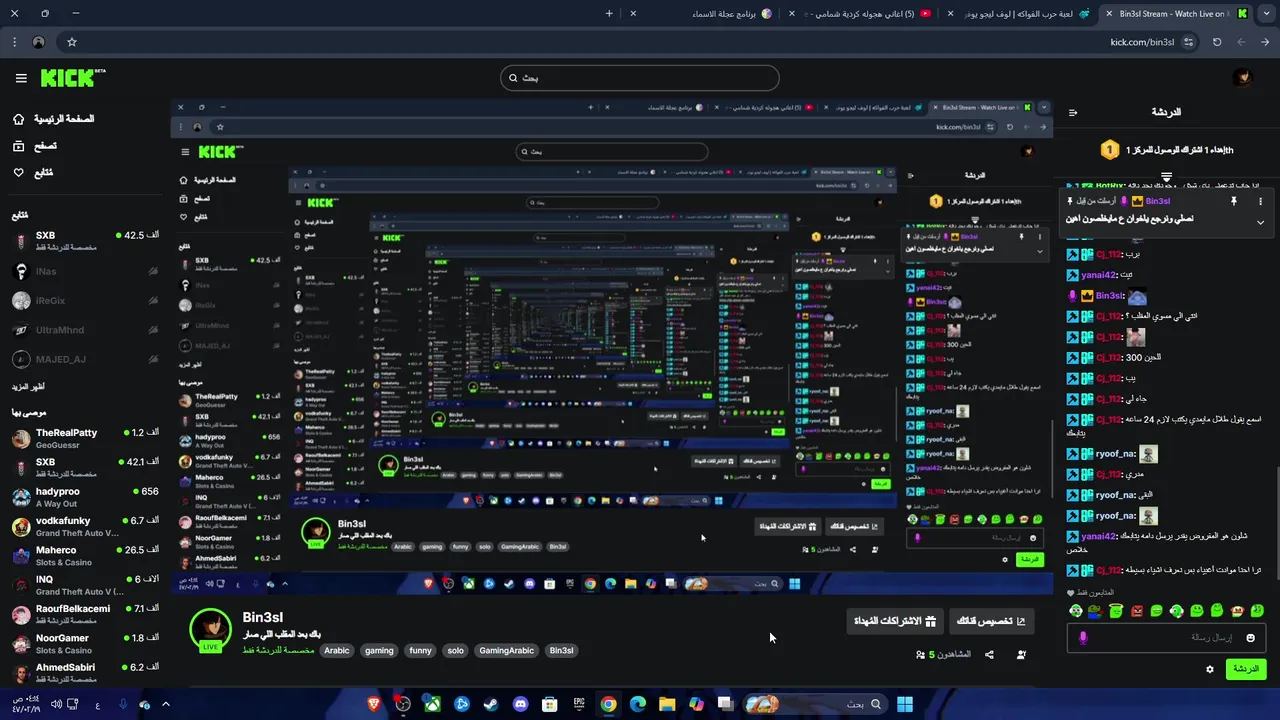Open emoji picker in chat input
This screenshot has height=720, width=1280.
coord(1250,638)
